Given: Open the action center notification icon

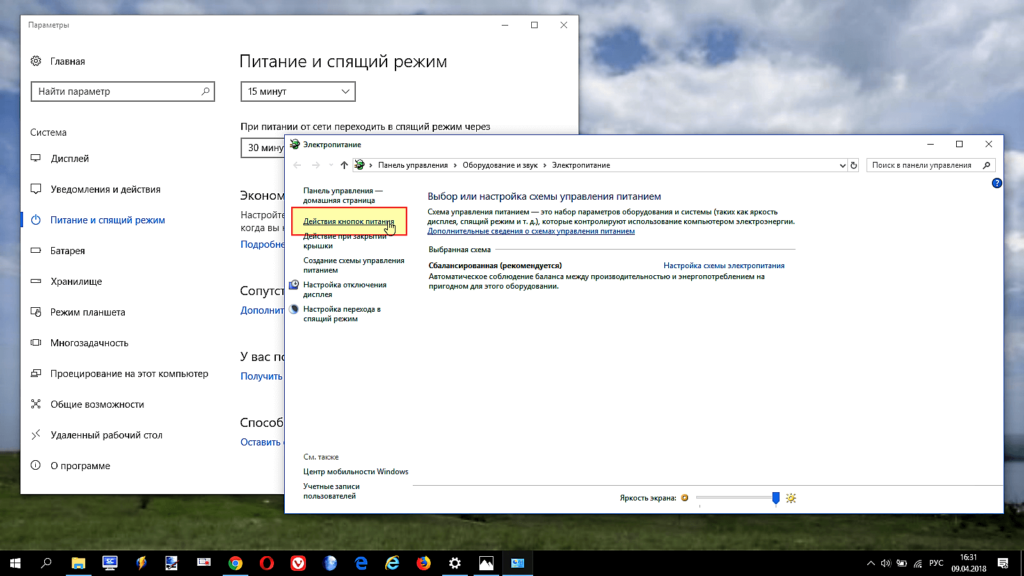Looking at the screenshot, I should click(1002, 563).
